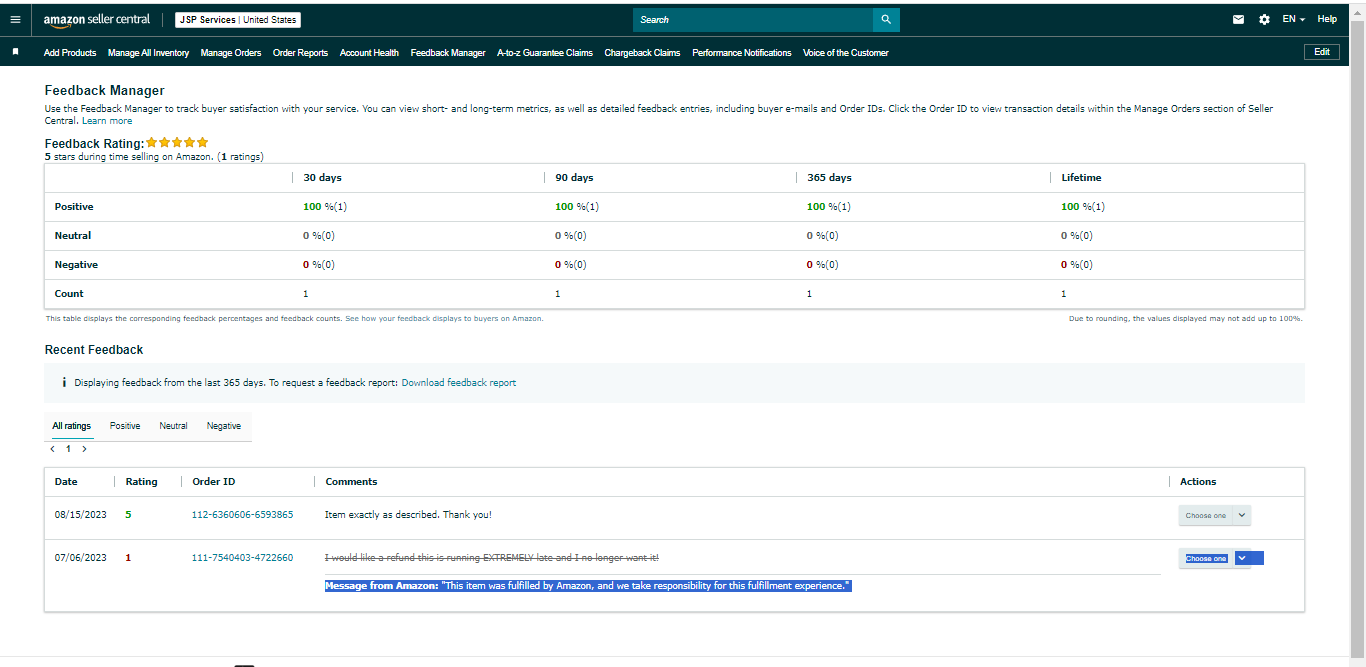Click the 90 days column header
This screenshot has height=667, width=1366.
click(574, 178)
